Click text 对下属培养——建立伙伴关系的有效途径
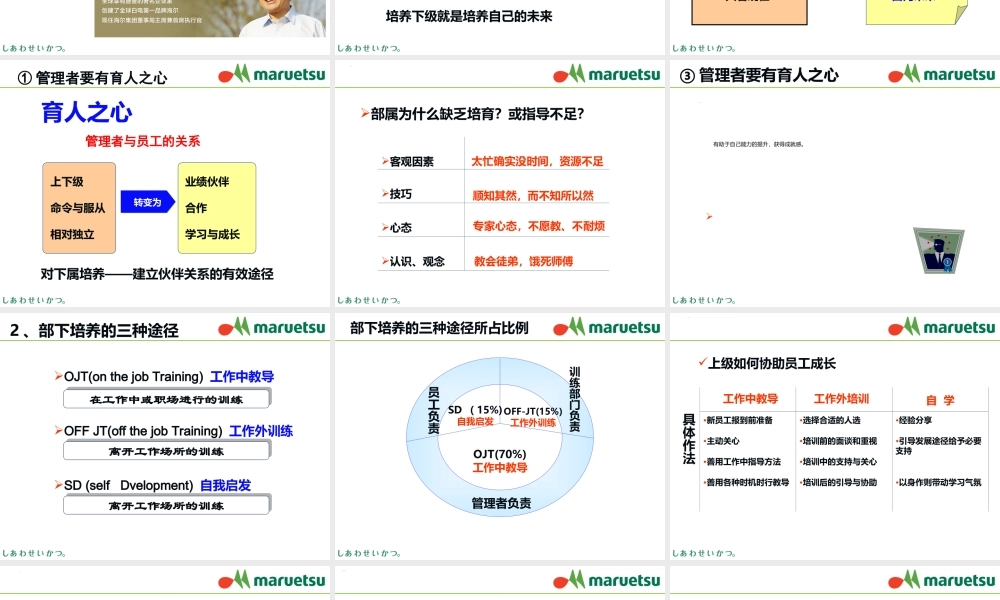This screenshot has height=600, width=1000. 157,274
